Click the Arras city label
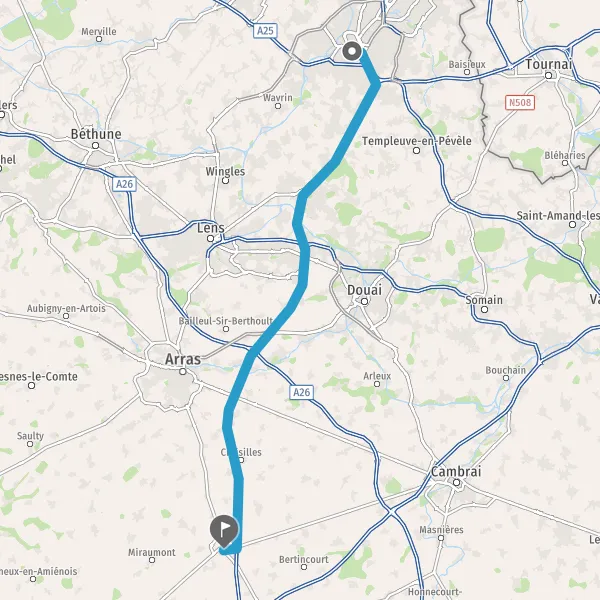The height and width of the screenshot is (600, 600). pyautogui.click(x=183, y=359)
